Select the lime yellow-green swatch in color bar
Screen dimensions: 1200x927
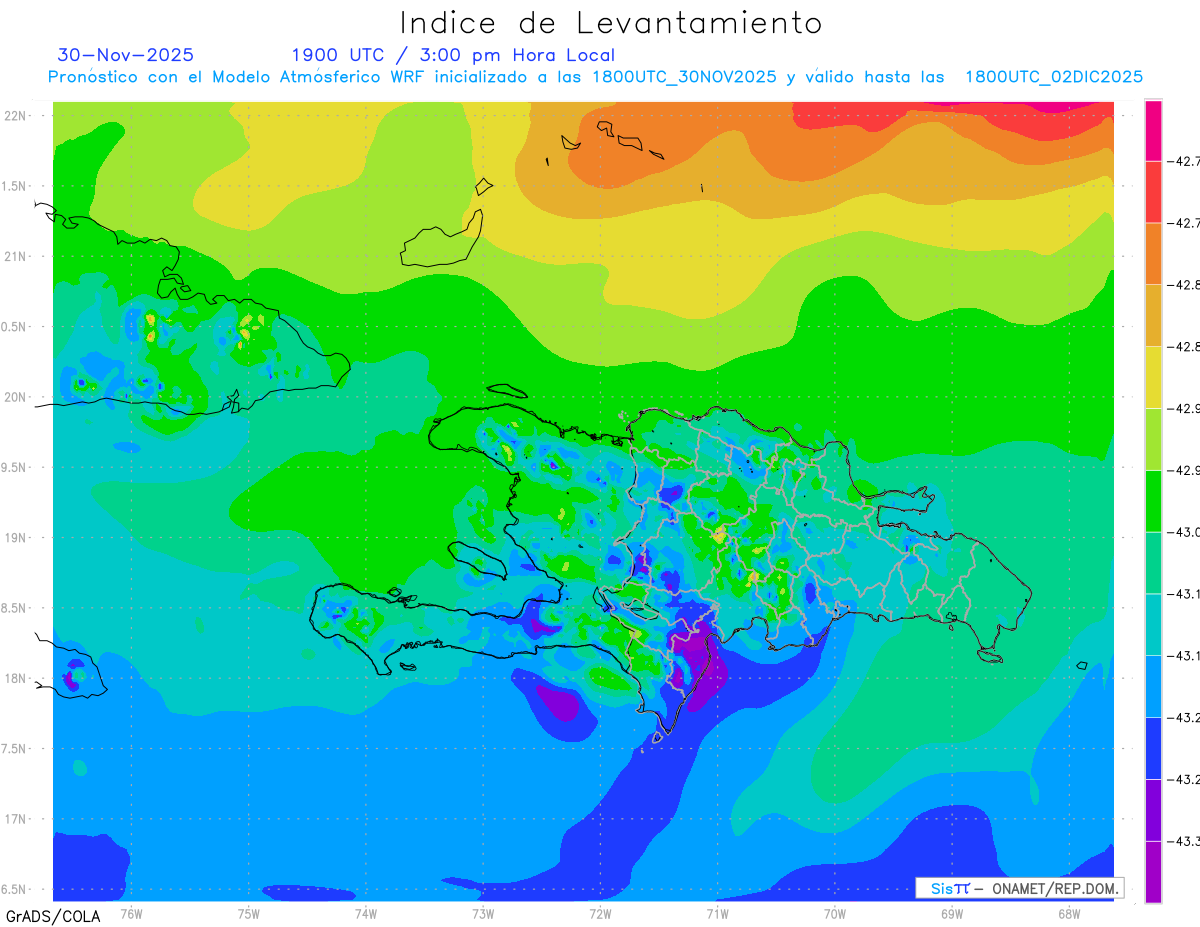pyautogui.click(x=1154, y=439)
